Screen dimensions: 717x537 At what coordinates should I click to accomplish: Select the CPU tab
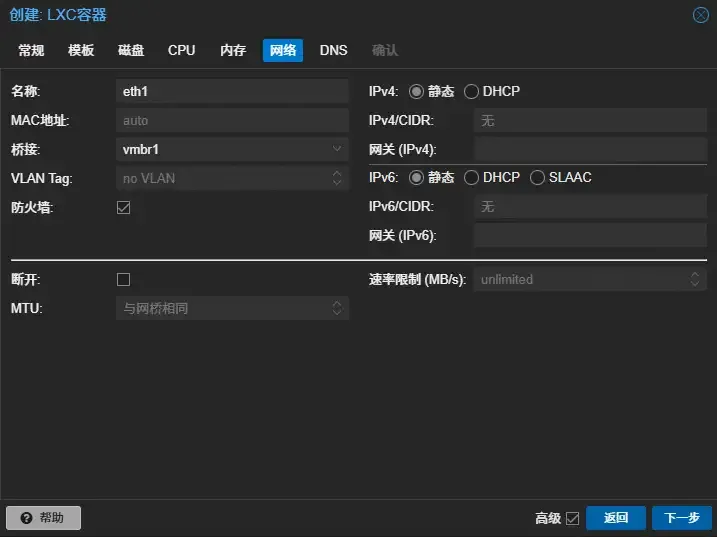point(182,50)
